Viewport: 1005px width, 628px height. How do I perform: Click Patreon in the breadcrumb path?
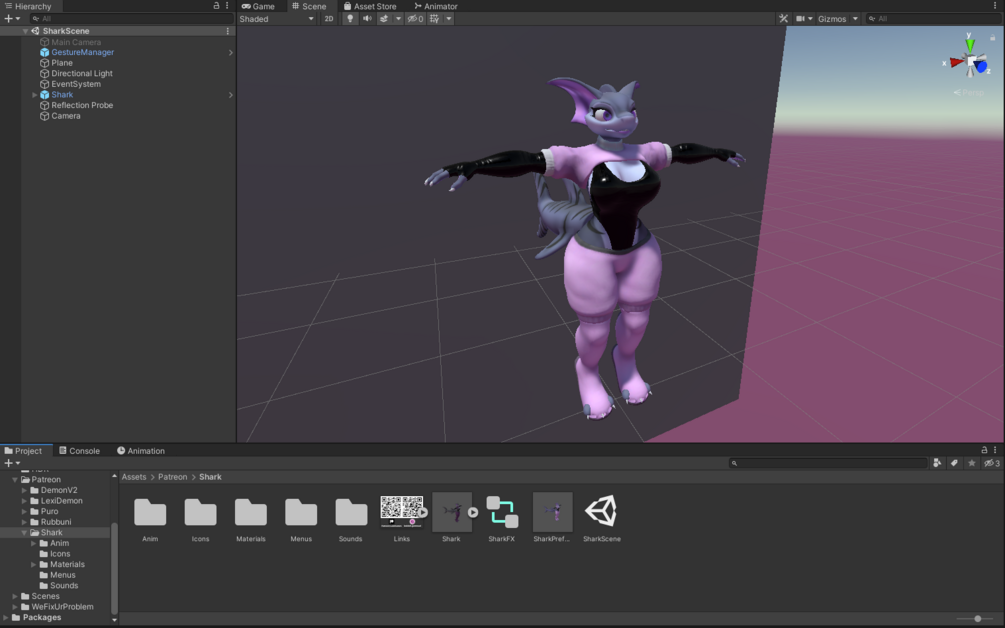tap(172, 477)
